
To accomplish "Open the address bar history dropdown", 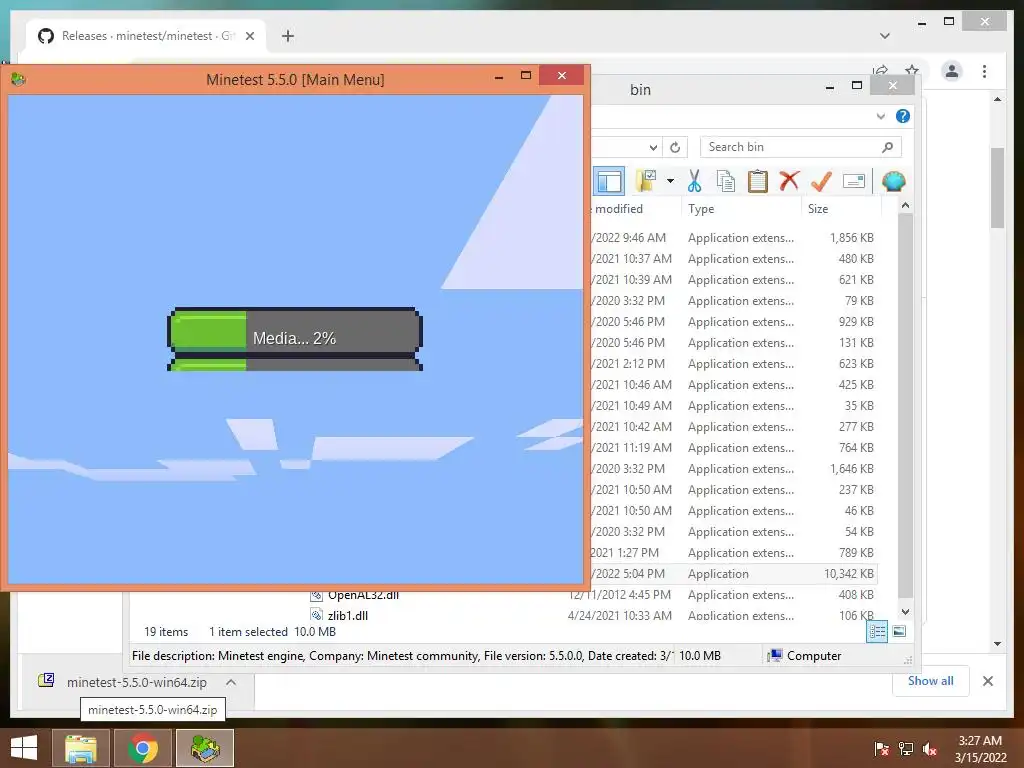I will (x=653, y=147).
